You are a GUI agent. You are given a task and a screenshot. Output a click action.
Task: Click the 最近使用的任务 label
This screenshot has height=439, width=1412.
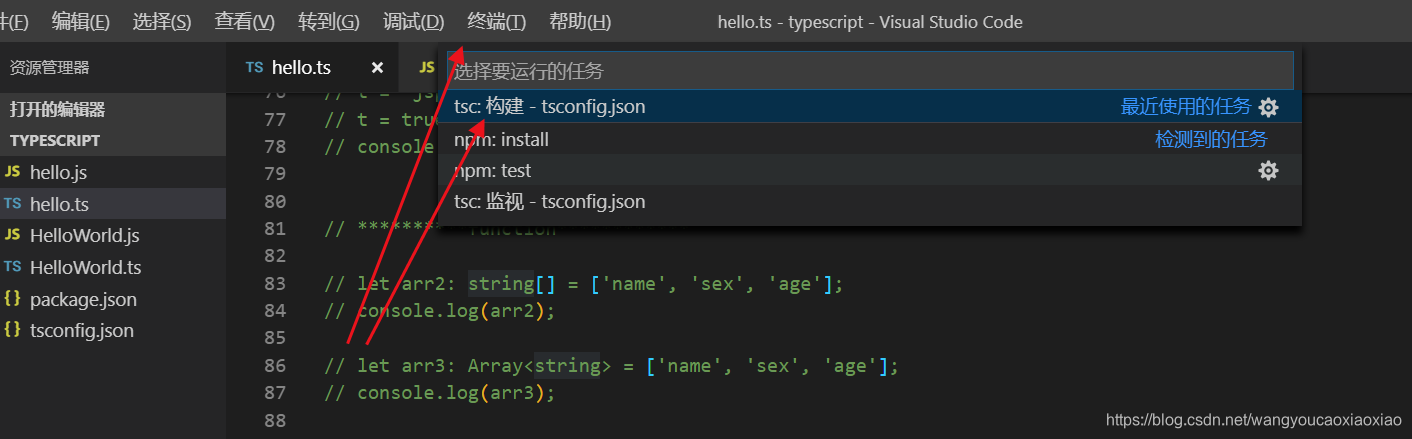(1186, 107)
